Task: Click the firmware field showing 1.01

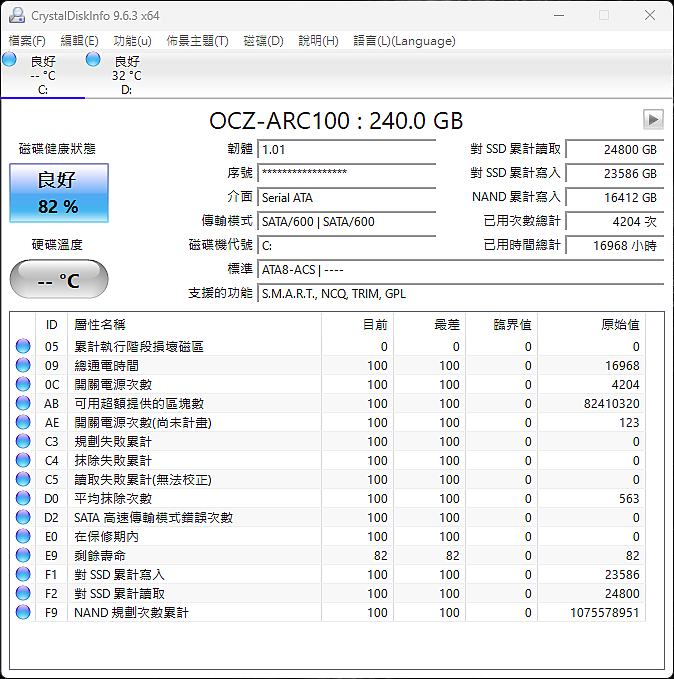Action: [x=347, y=150]
